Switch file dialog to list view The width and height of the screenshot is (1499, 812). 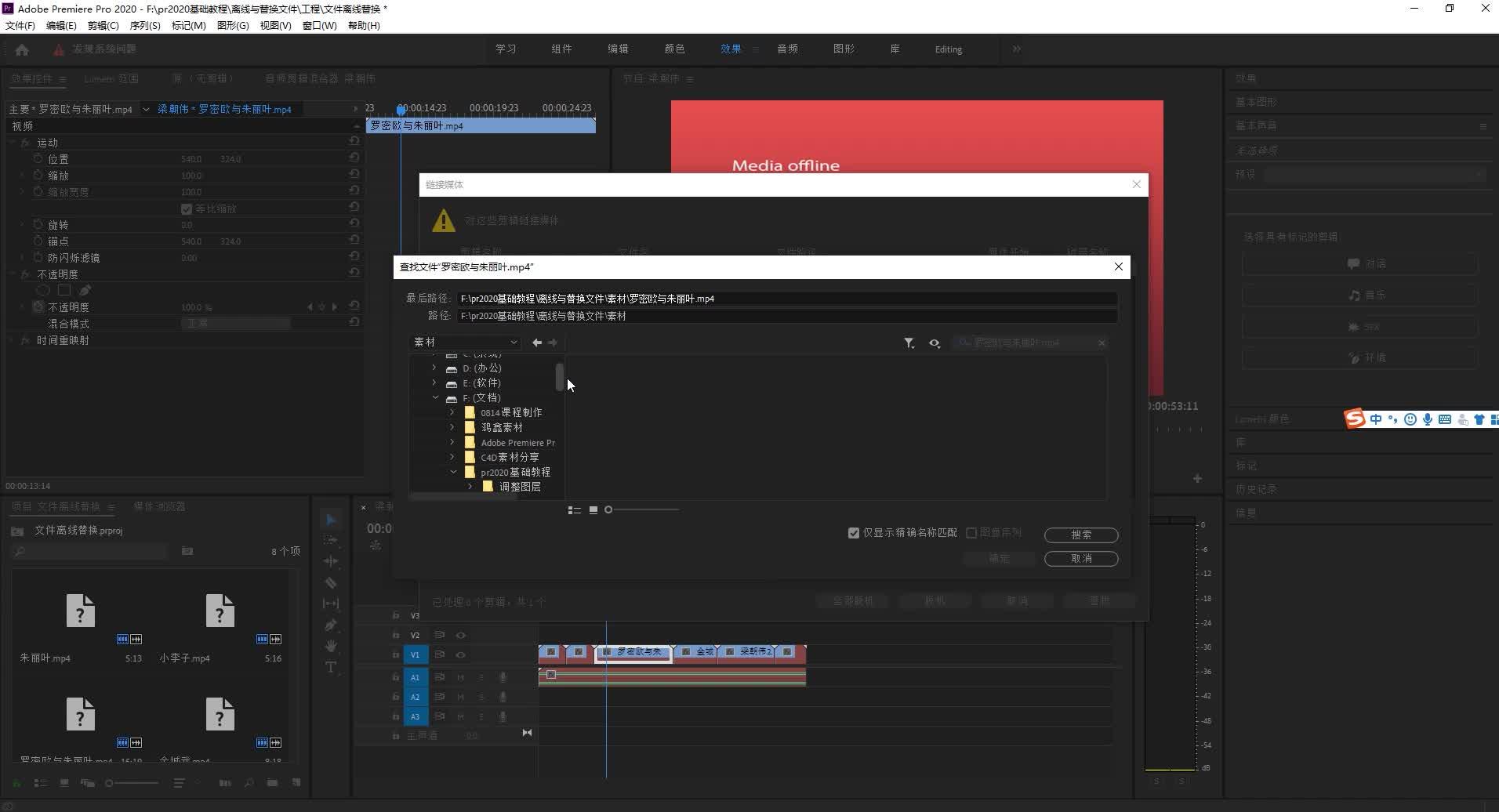(575, 510)
